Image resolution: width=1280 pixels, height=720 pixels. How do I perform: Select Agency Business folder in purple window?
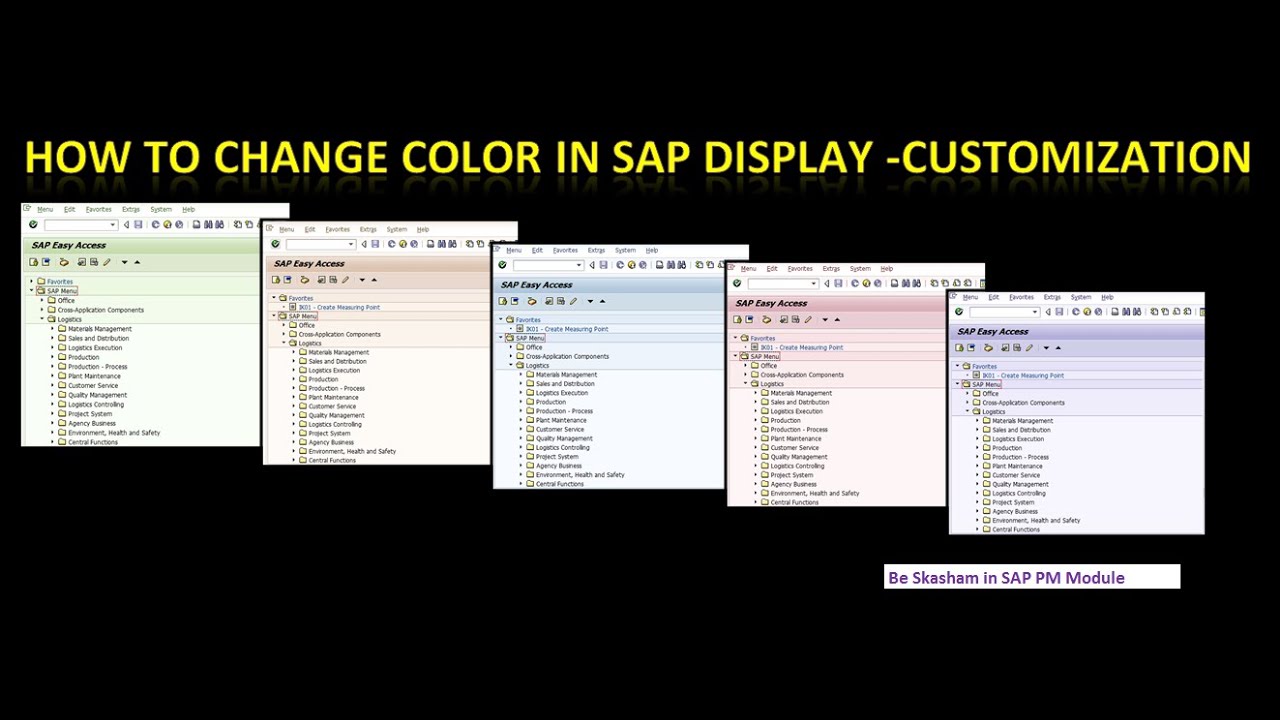[x=1016, y=511]
